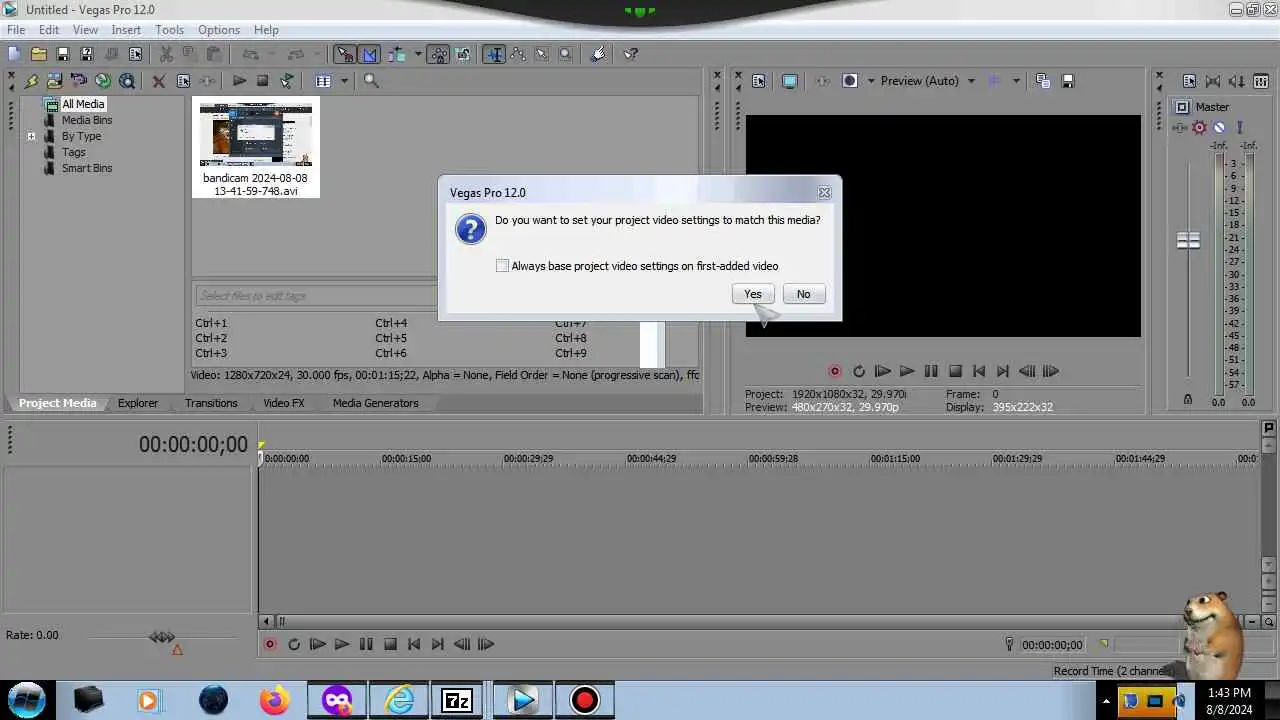The height and width of the screenshot is (720, 1280).
Task: Click the Record button in the timeline transport
Action: (x=270, y=645)
